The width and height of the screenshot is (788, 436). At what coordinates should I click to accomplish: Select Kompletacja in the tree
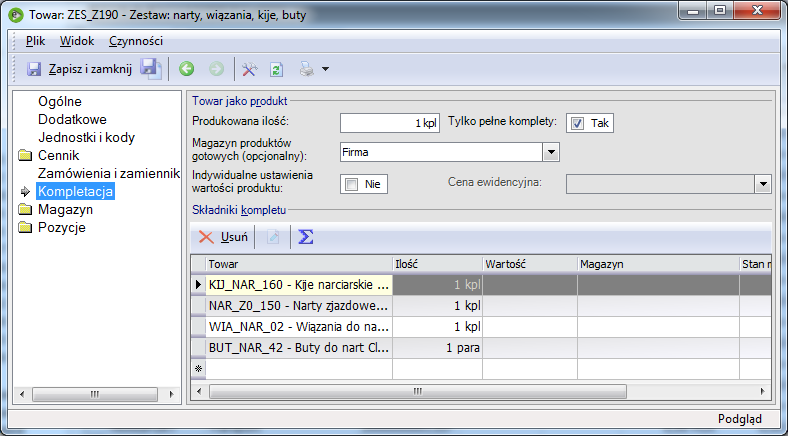[75, 191]
